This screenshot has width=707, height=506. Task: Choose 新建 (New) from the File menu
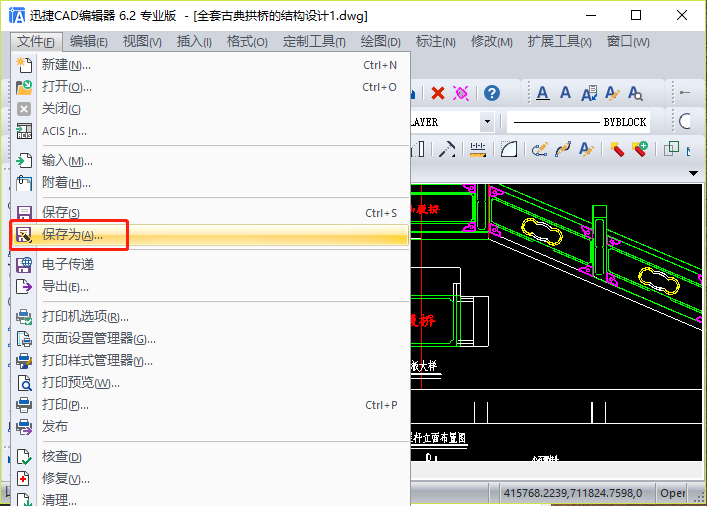pyautogui.click(x=66, y=65)
